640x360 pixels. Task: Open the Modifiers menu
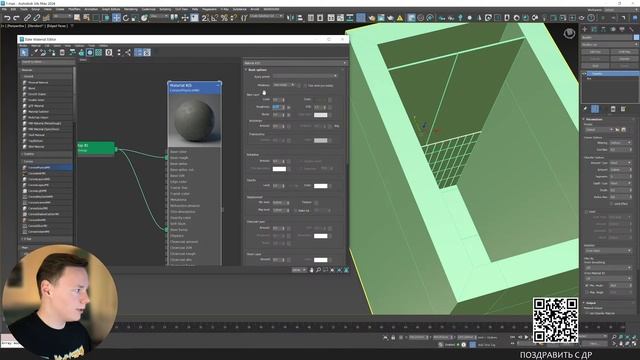click(74, 9)
